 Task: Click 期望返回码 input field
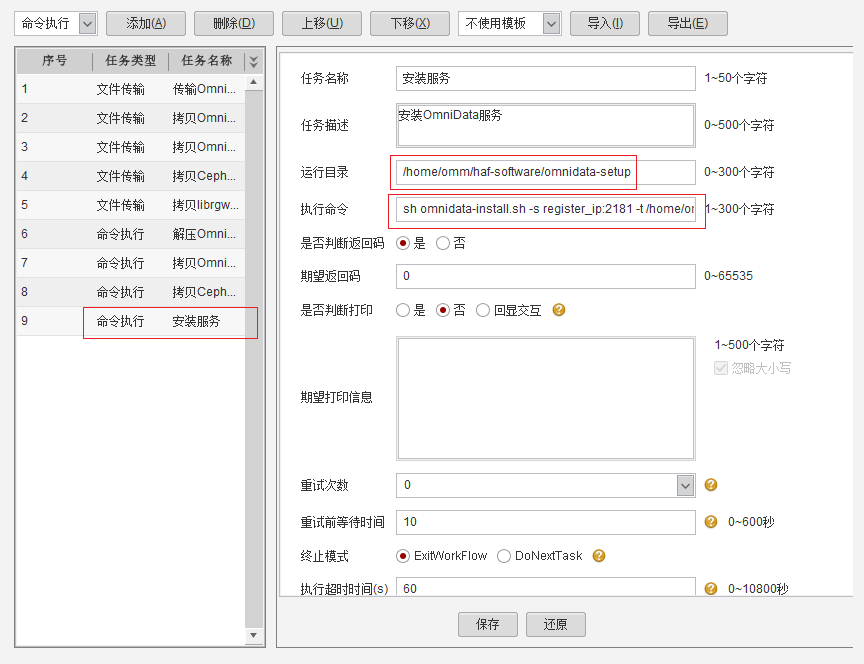[x=546, y=276]
